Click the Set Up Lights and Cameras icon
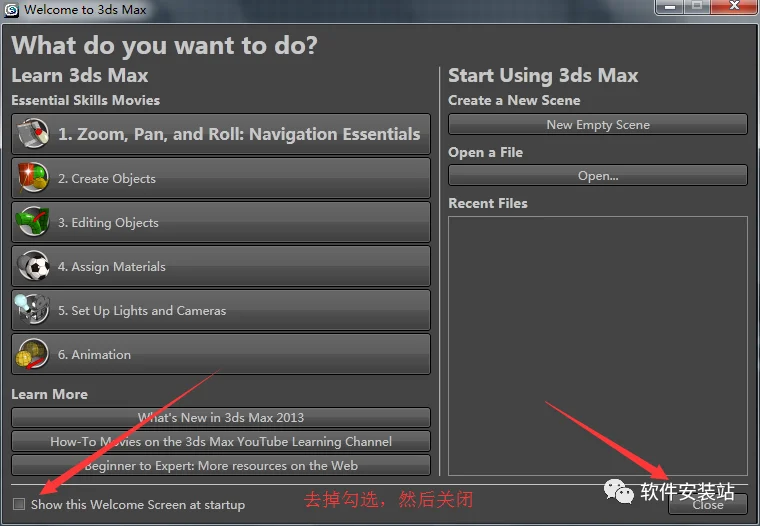Viewport: 760px width, 526px height. (32, 310)
